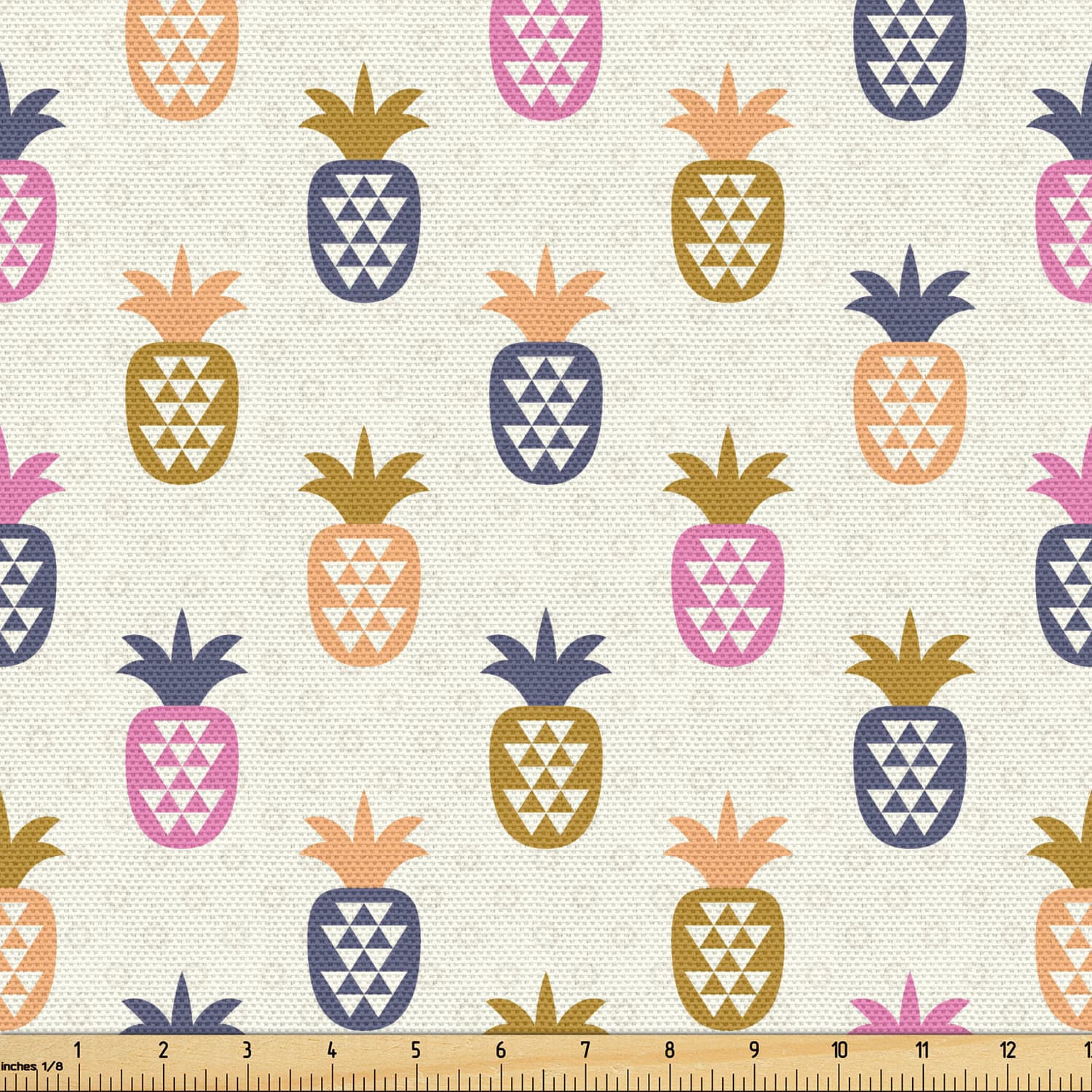This screenshot has width=1092, height=1092.
Task: Click the ruler number "3"
Action: pos(247,1050)
